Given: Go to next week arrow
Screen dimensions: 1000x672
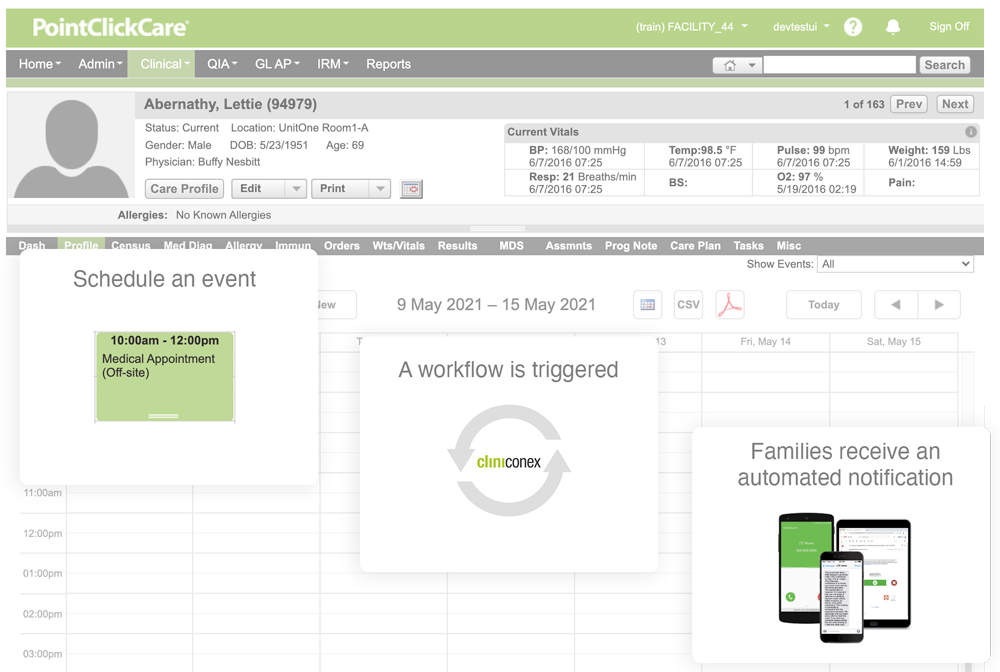Looking at the screenshot, I should (x=939, y=305).
